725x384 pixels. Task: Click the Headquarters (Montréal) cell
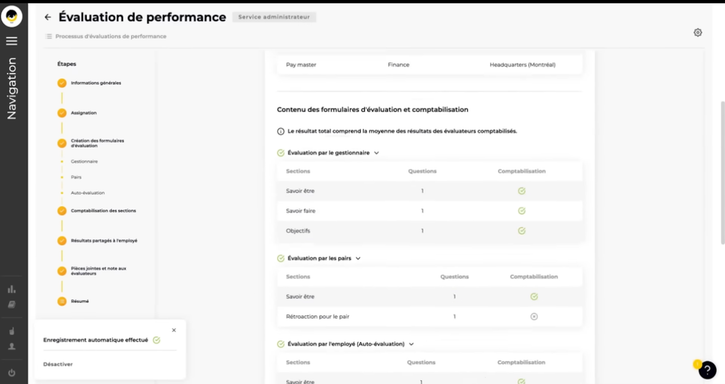(522, 65)
